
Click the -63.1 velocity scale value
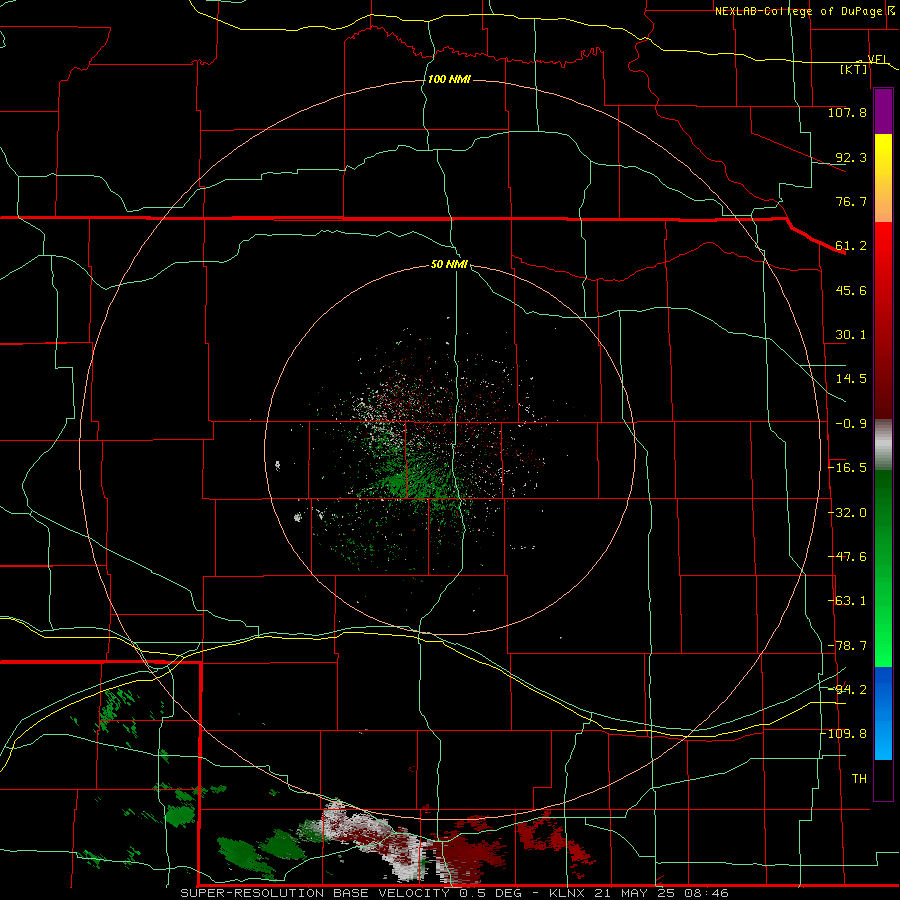(x=847, y=601)
